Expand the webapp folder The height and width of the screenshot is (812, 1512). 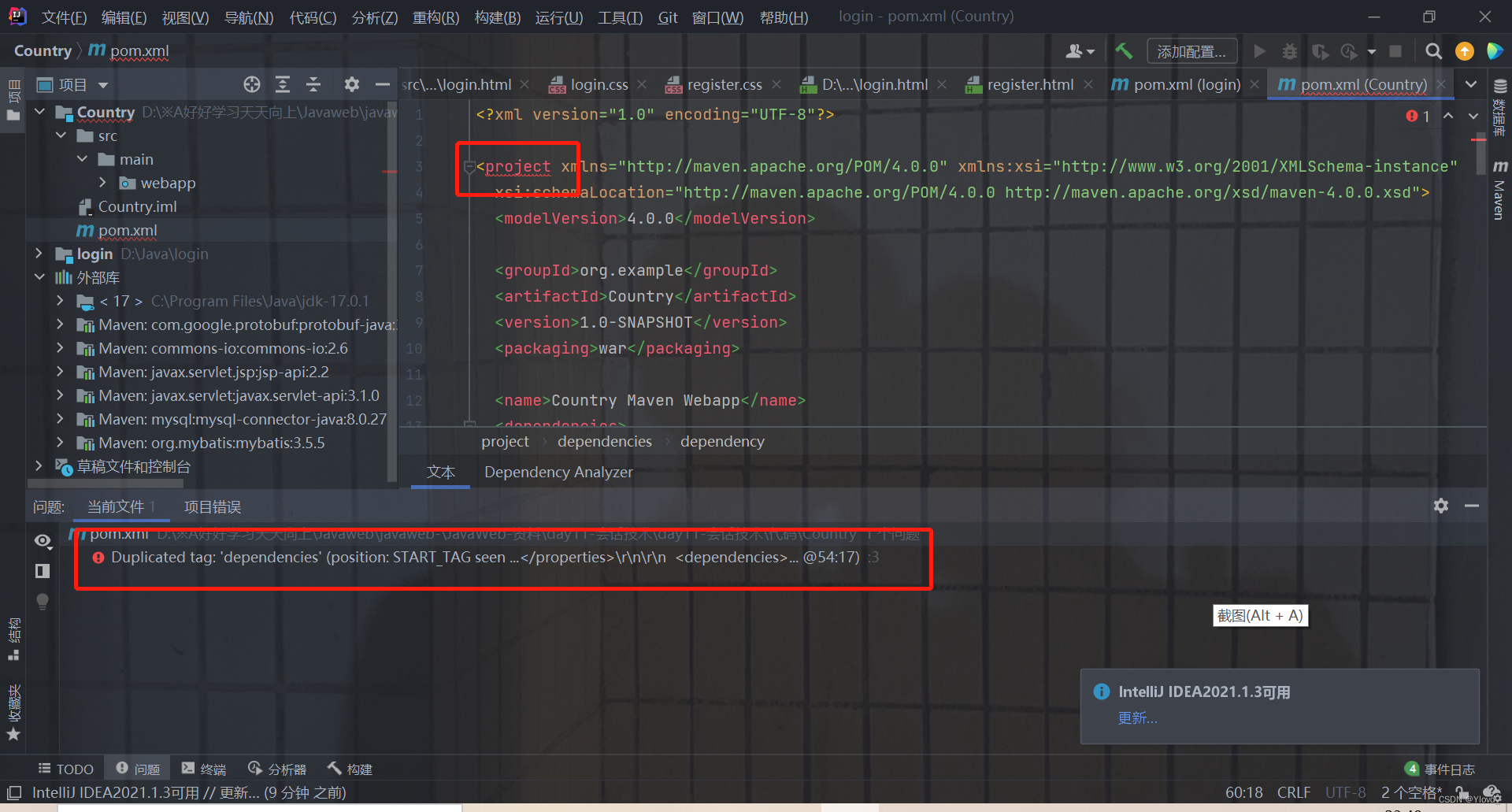102,183
